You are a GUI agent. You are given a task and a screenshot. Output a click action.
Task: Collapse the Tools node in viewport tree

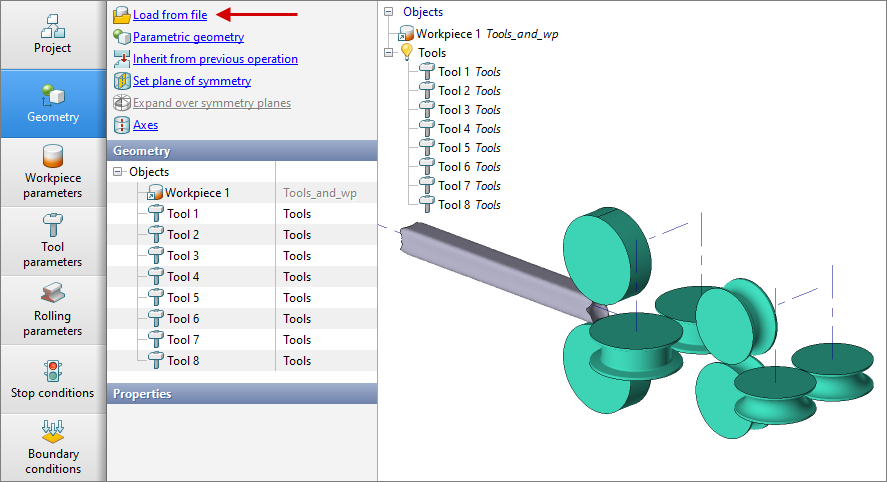pyautogui.click(x=388, y=53)
